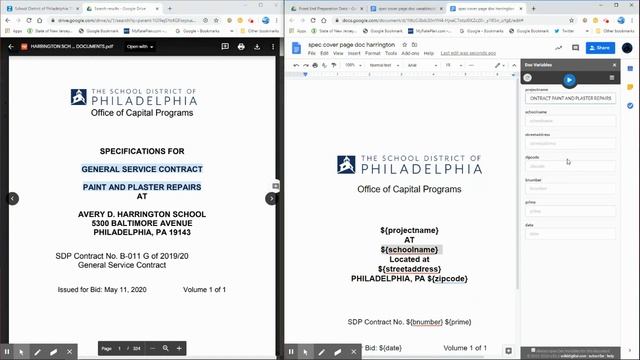Image resolution: width=640 pixels, height=360 pixels.
Task: Close the Doc Variables sidebar
Action: point(614,65)
